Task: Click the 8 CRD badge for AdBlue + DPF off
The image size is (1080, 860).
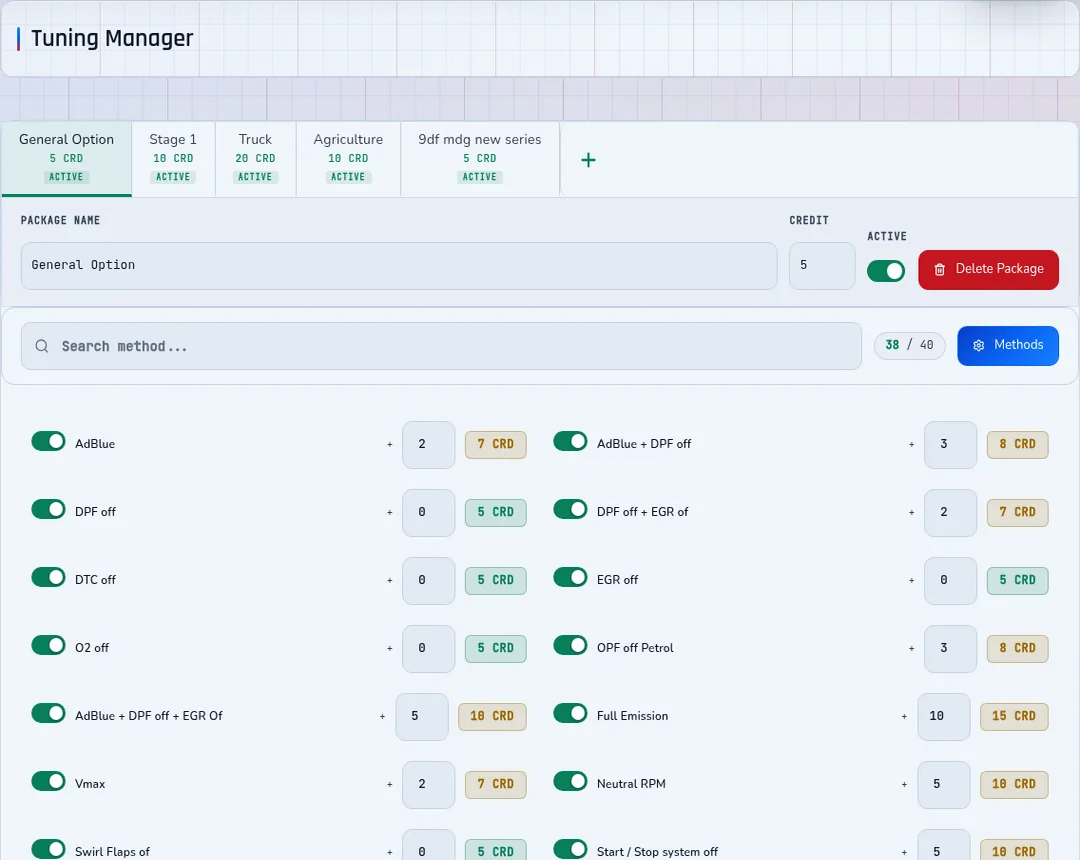Action: coord(1018,444)
